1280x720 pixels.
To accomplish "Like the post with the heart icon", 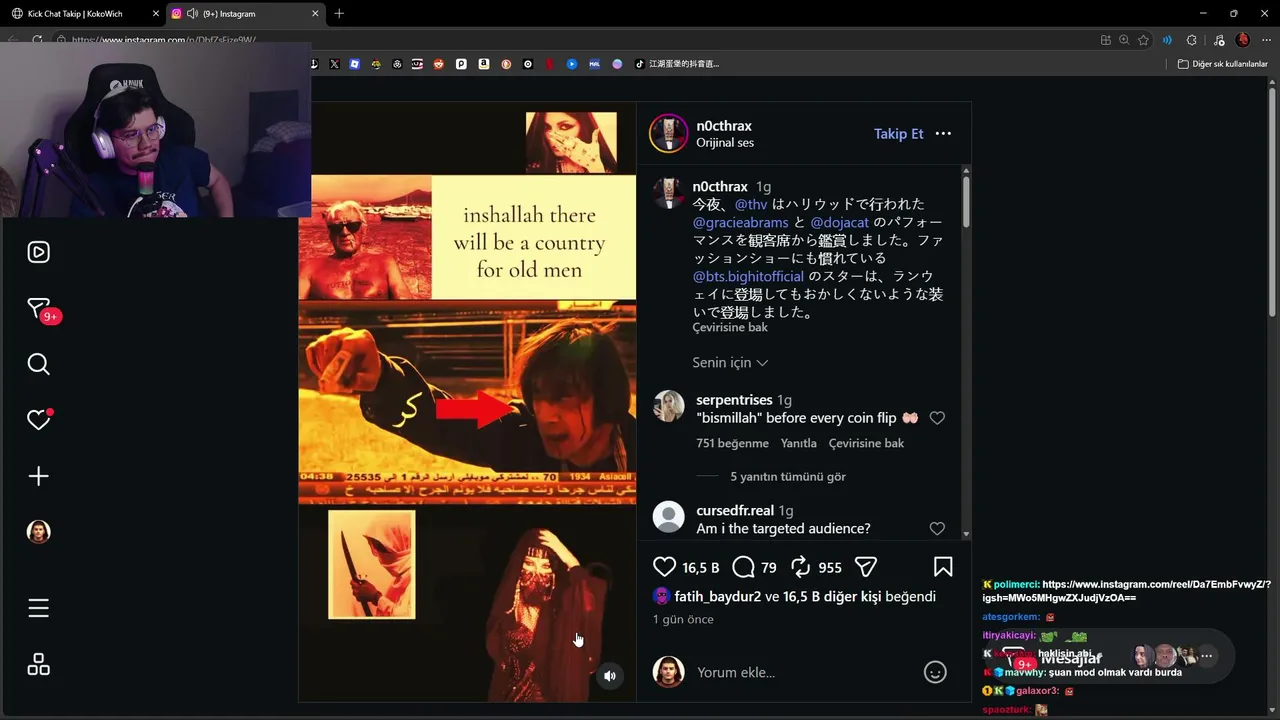I will (x=664, y=567).
